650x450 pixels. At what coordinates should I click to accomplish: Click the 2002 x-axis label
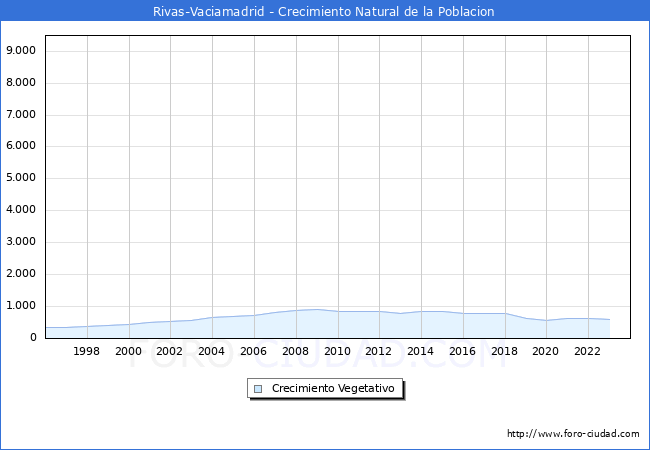[169, 351]
